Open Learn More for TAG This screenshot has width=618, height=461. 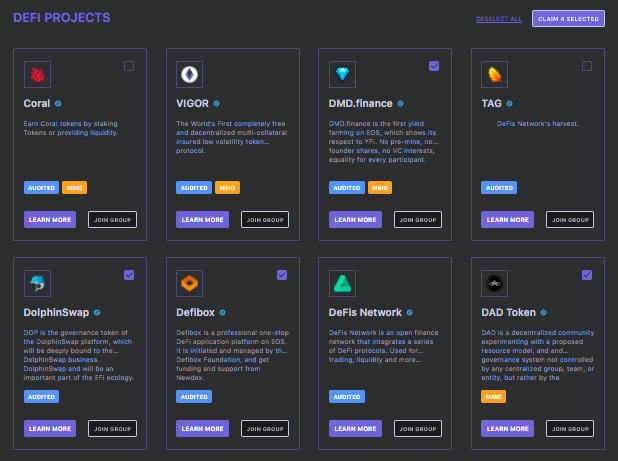(x=508, y=219)
